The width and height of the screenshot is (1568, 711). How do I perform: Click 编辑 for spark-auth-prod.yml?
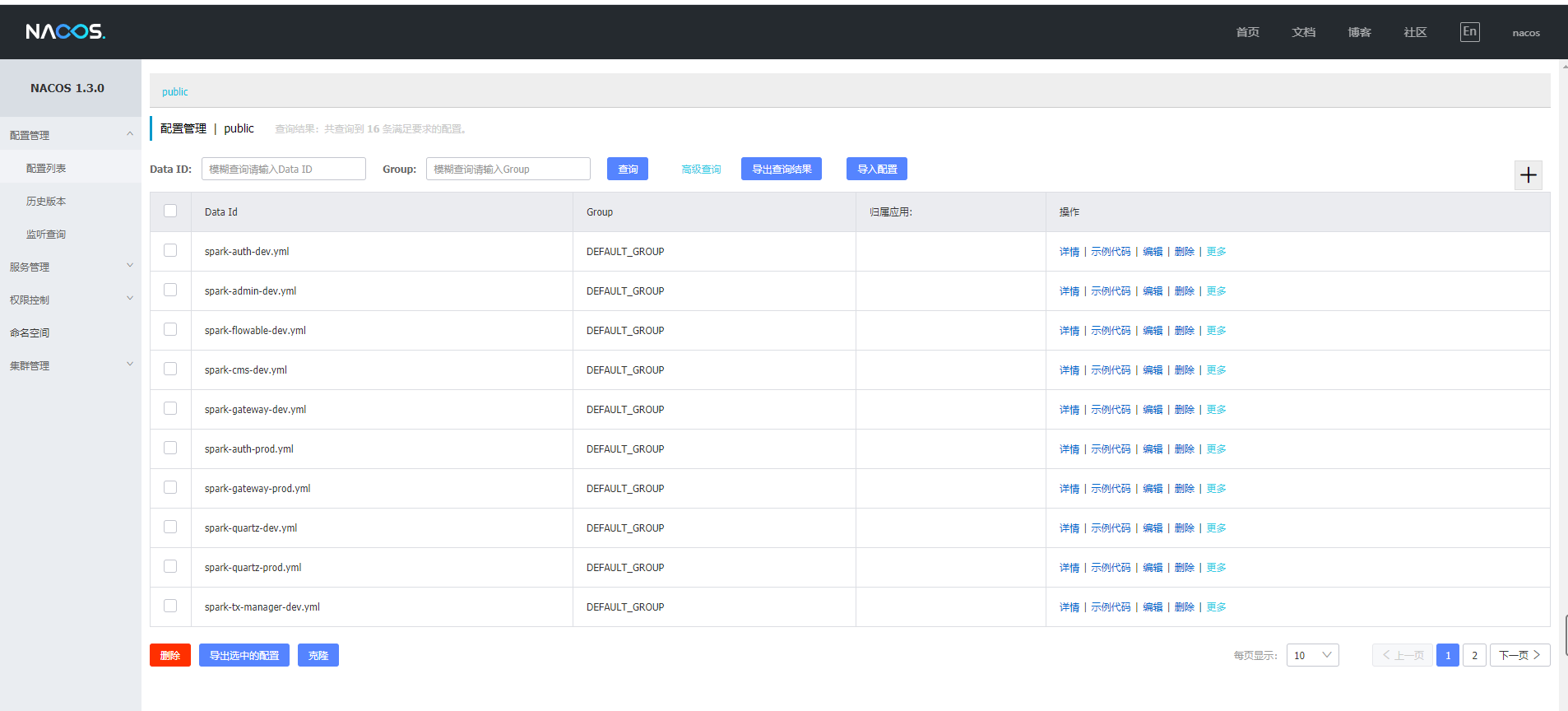(x=1153, y=449)
